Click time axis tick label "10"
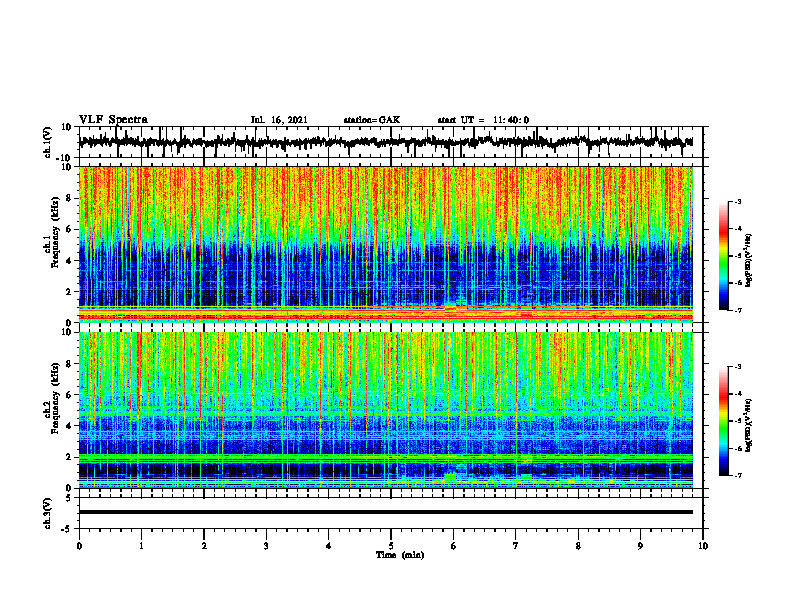Viewport: 792px width, 612px height. click(x=703, y=546)
